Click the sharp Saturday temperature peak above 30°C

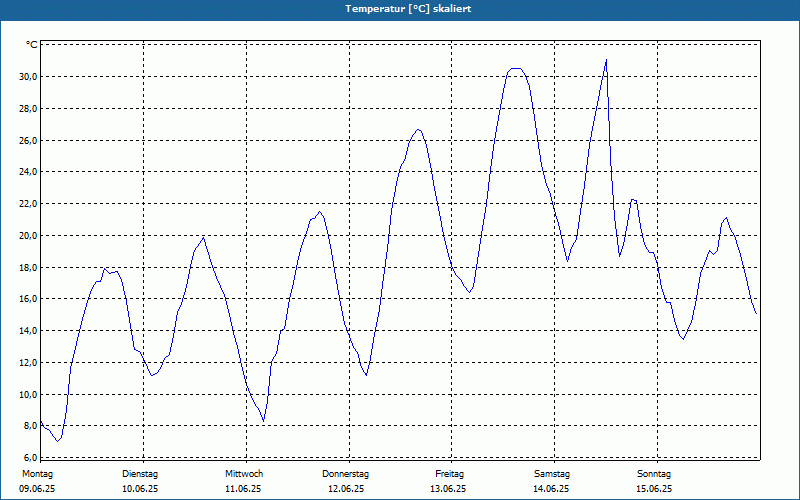[x=606, y=60]
